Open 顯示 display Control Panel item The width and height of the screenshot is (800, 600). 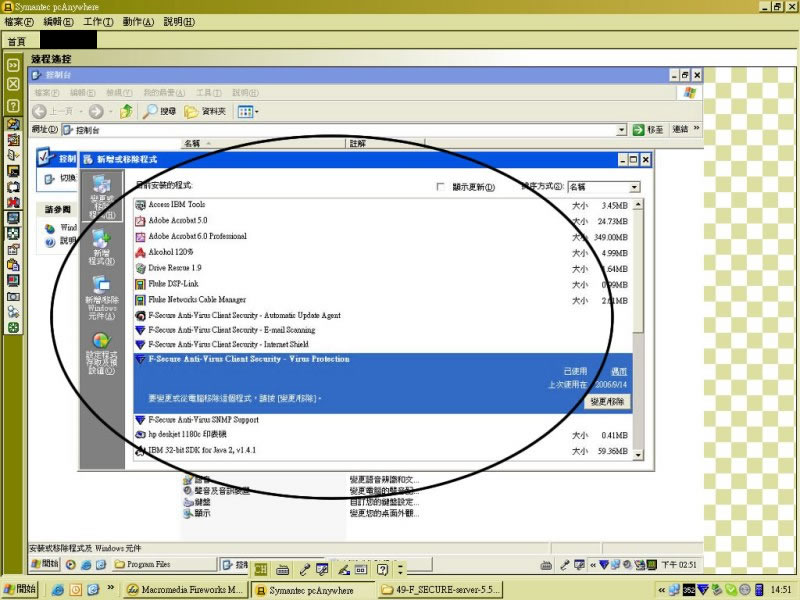click(x=197, y=513)
